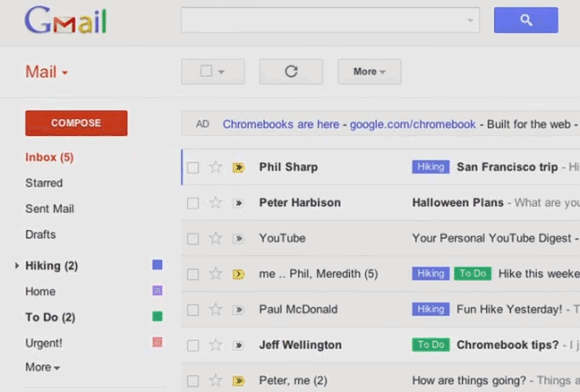The width and height of the screenshot is (580, 392).
Task: Click importance marker for Peter, me conversation
Action: [x=239, y=381]
